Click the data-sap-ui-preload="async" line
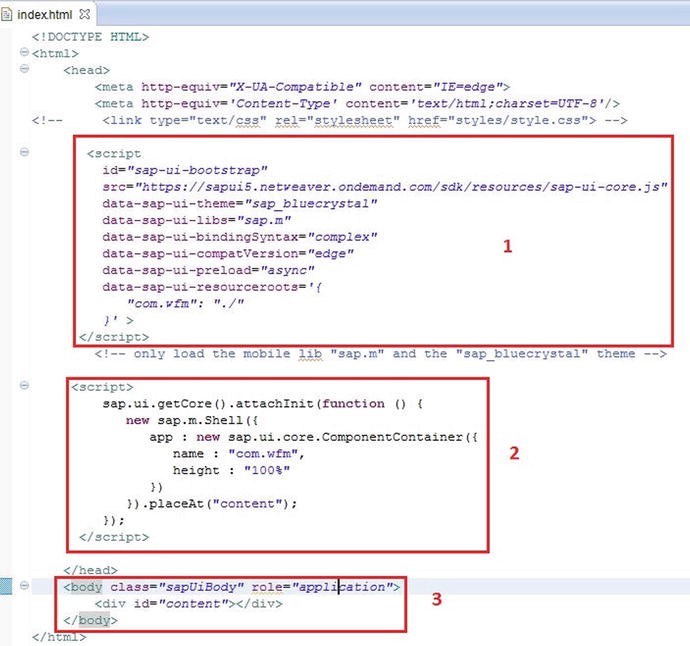 pyautogui.click(x=209, y=271)
